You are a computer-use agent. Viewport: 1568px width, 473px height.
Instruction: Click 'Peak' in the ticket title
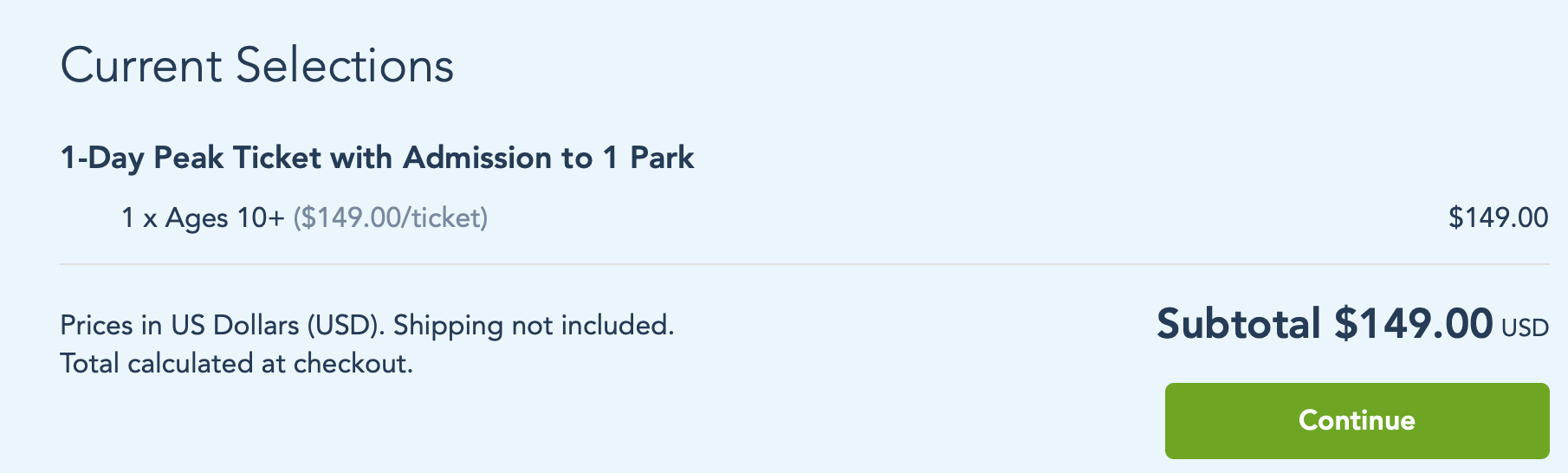click(x=187, y=158)
